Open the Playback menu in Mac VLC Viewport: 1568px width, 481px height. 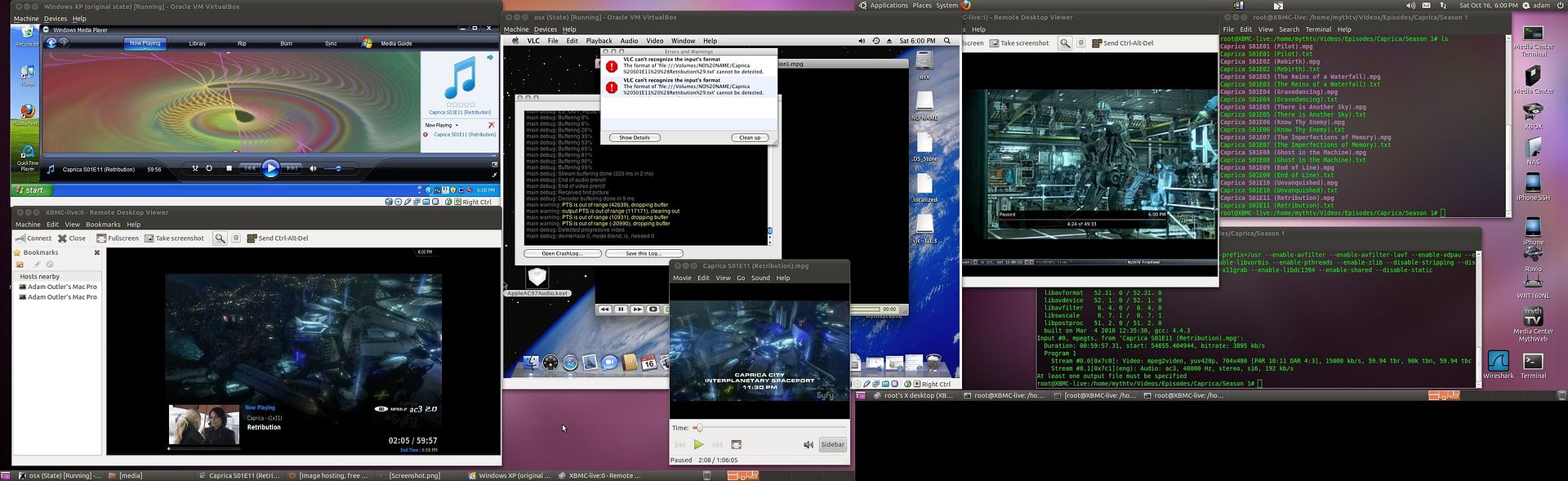point(599,41)
